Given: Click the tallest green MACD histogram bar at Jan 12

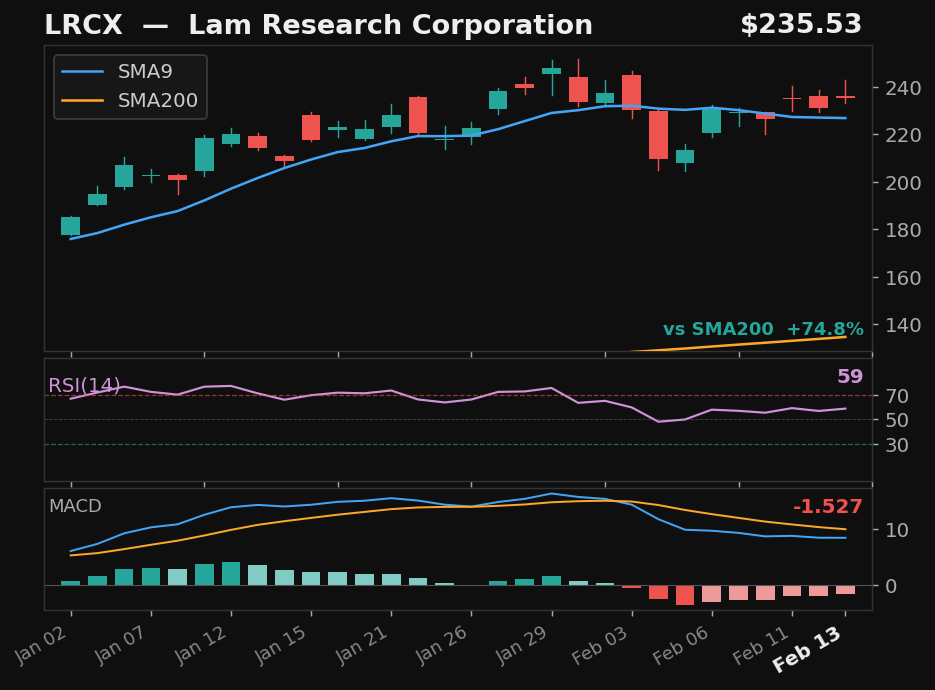Looking at the screenshot, I should click(x=231, y=574).
